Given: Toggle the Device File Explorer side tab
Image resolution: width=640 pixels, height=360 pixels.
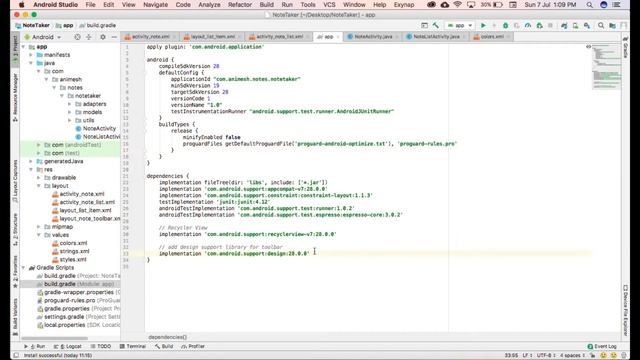Looking at the screenshot, I should coord(625,310).
